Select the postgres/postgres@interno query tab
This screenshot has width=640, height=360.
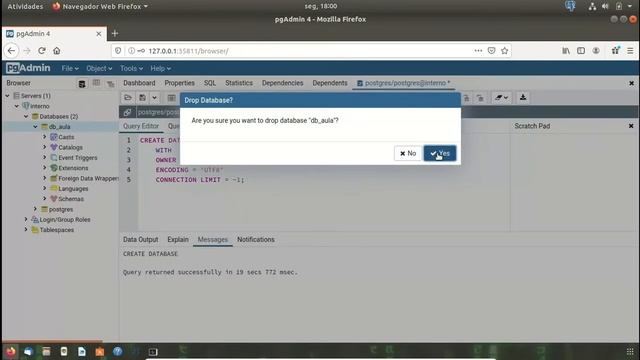click(404, 83)
